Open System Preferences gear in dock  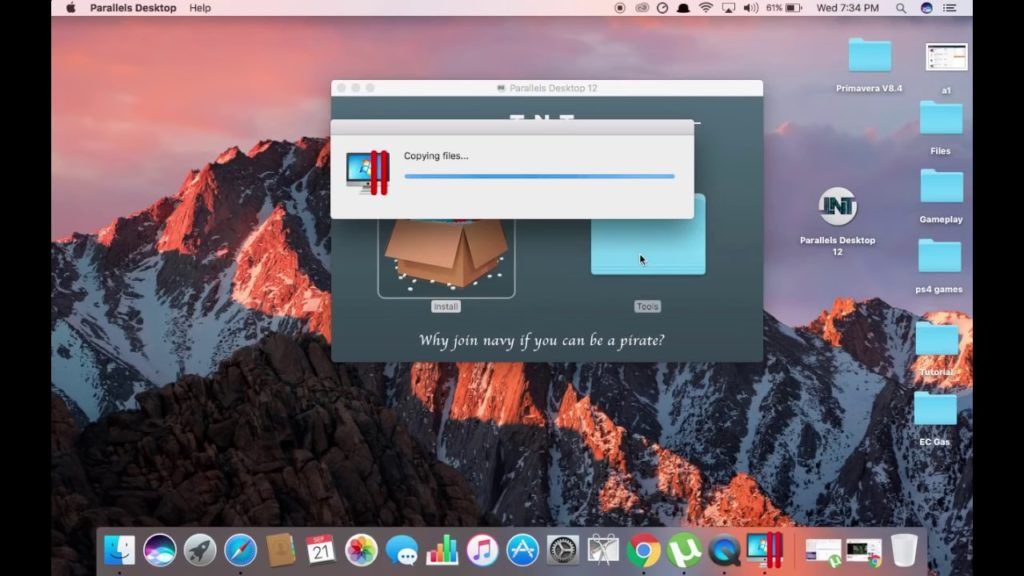[562, 550]
